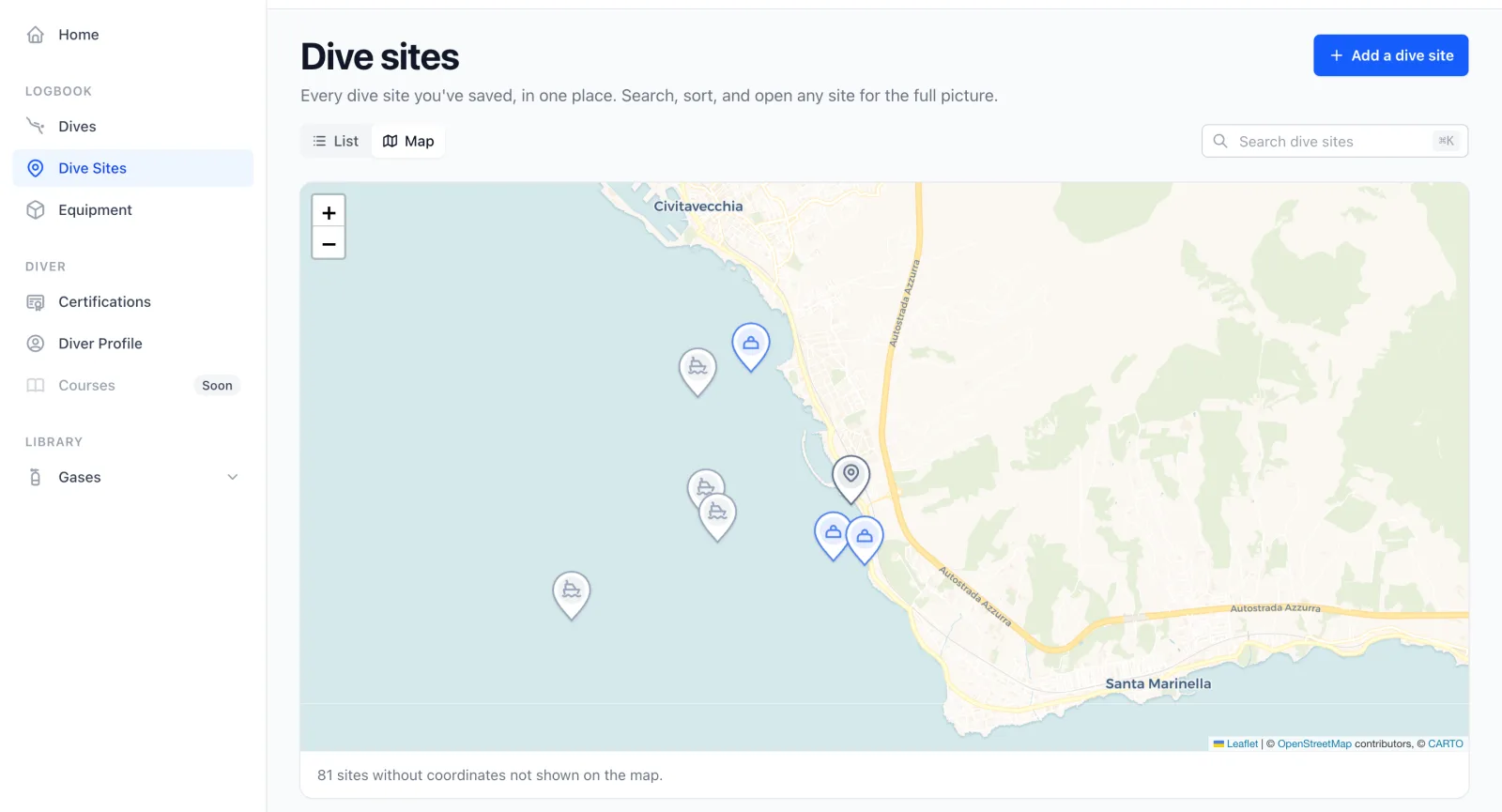Click the Home house icon in sidebar

(36, 35)
